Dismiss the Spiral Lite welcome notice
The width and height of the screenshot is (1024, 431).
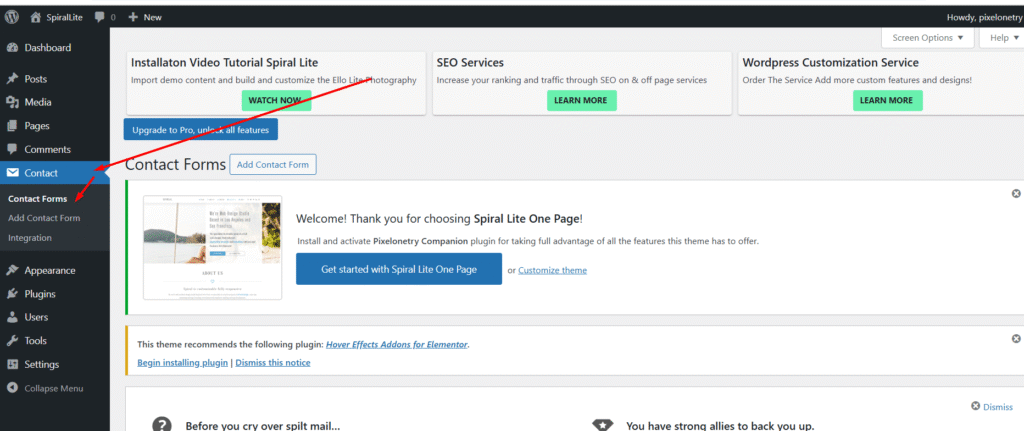click(x=1016, y=194)
